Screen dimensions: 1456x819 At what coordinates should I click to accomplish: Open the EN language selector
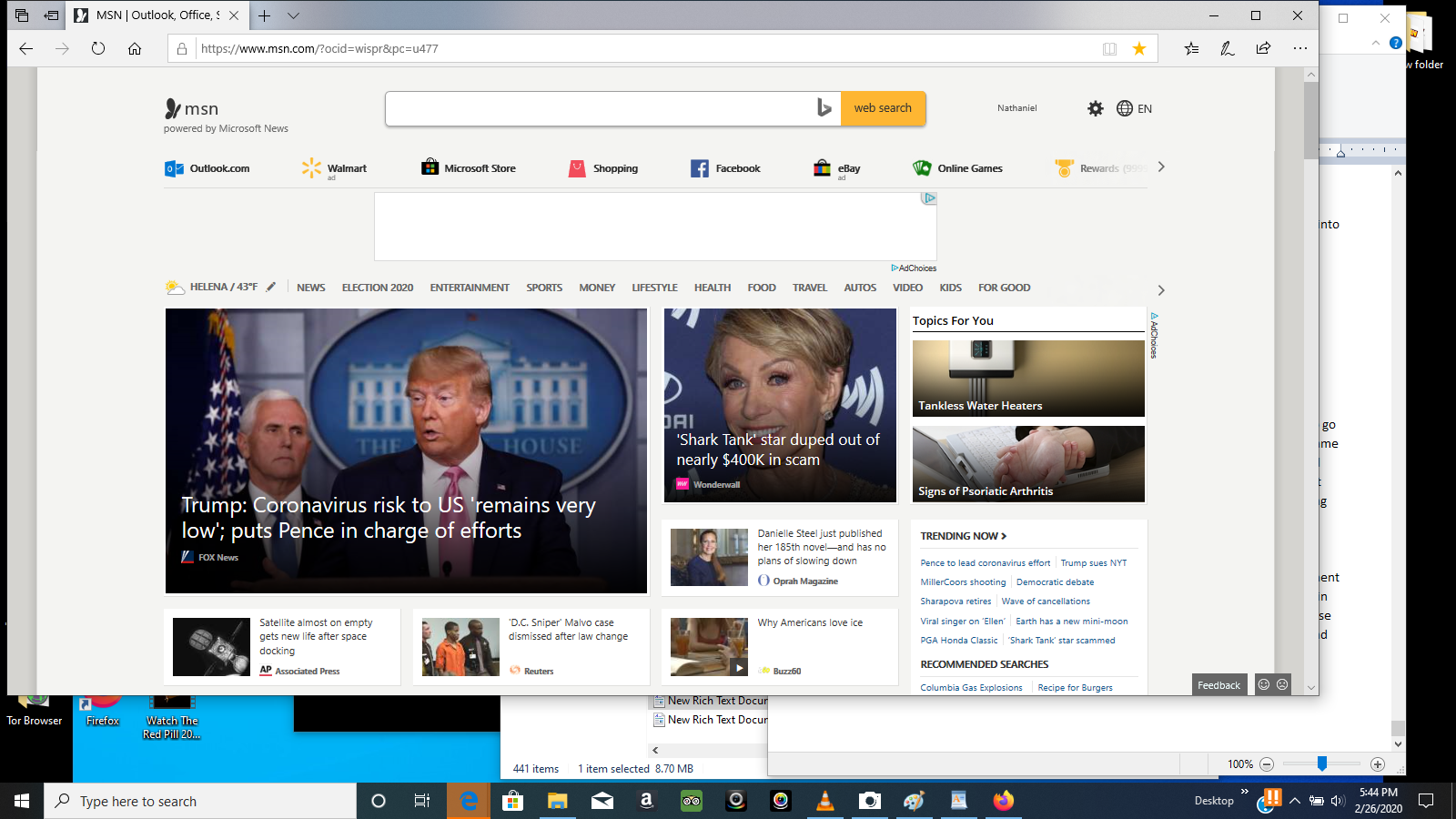tap(1135, 108)
